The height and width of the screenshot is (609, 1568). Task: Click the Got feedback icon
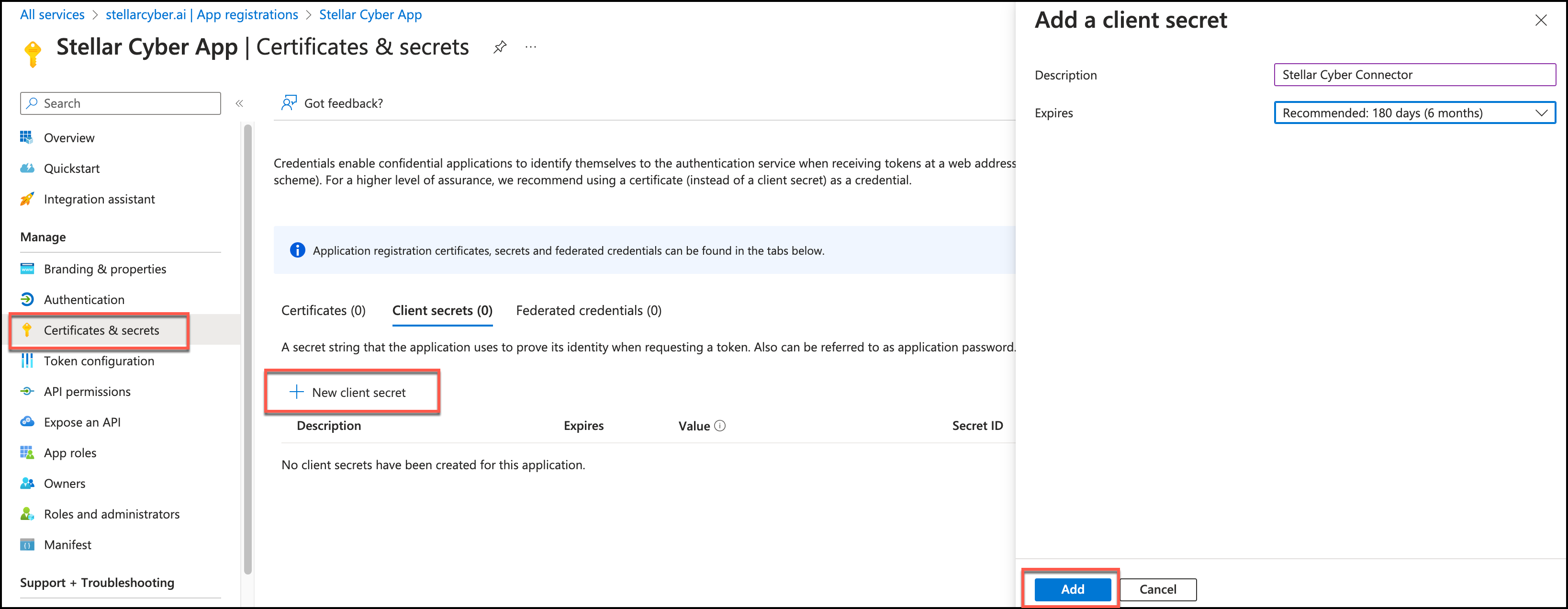pyautogui.click(x=289, y=103)
